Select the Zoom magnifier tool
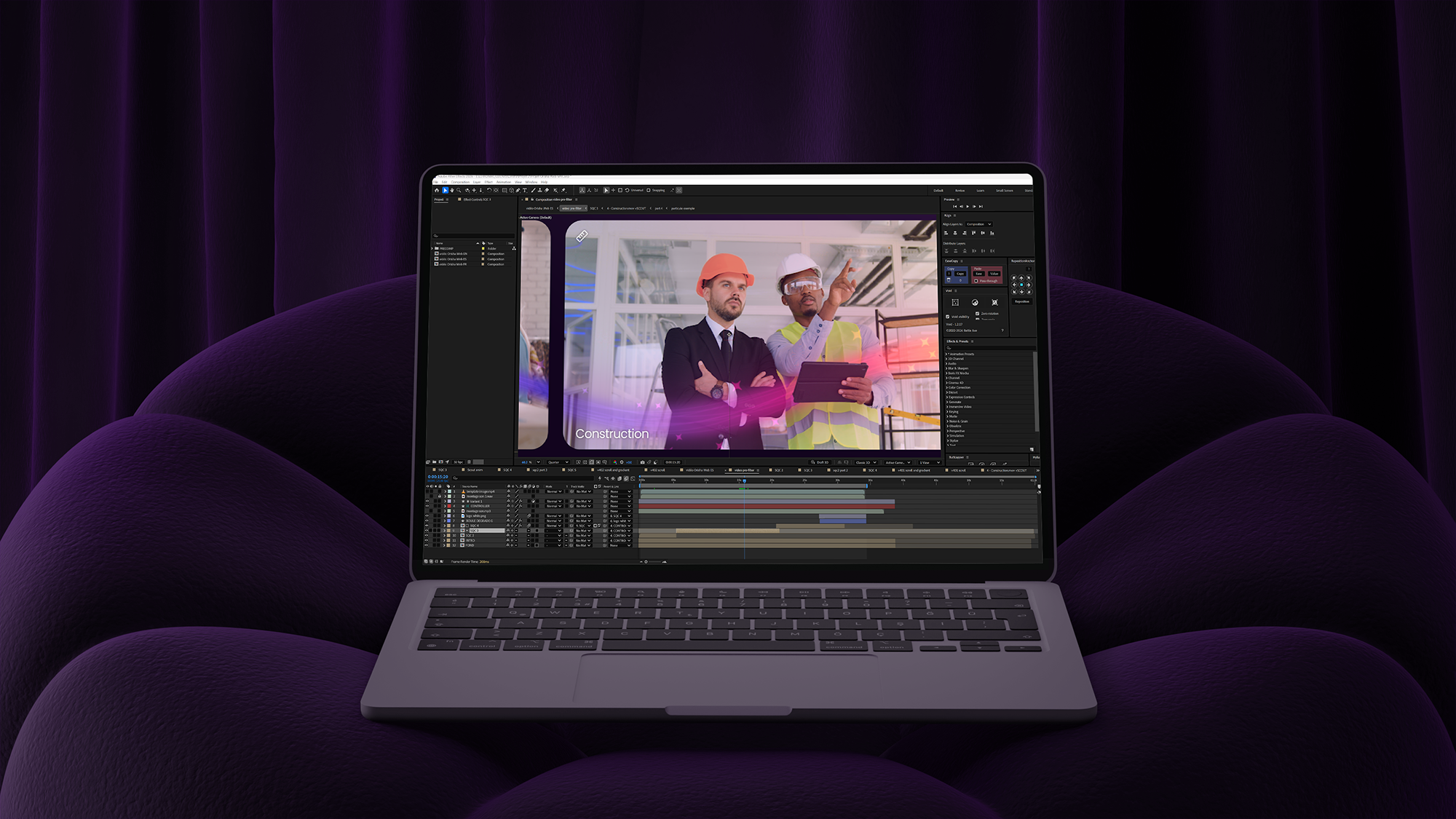This screenshot has height=819, width=1456. [459, 191]
